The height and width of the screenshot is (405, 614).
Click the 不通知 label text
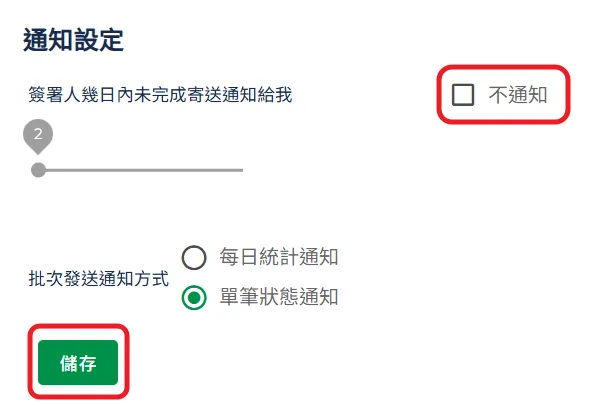point(517,95)
